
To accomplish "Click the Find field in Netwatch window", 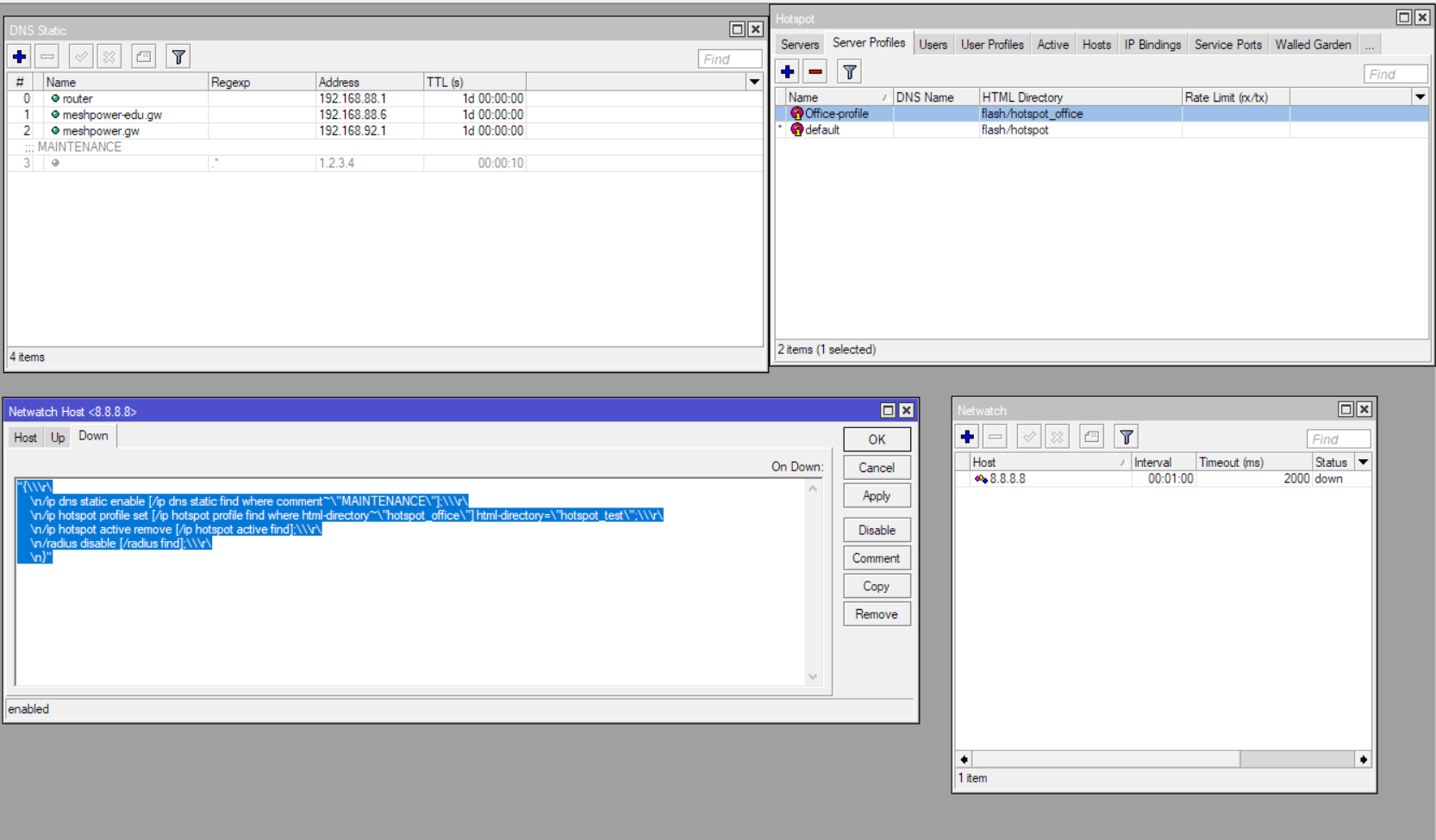I will coord(1339,439).
